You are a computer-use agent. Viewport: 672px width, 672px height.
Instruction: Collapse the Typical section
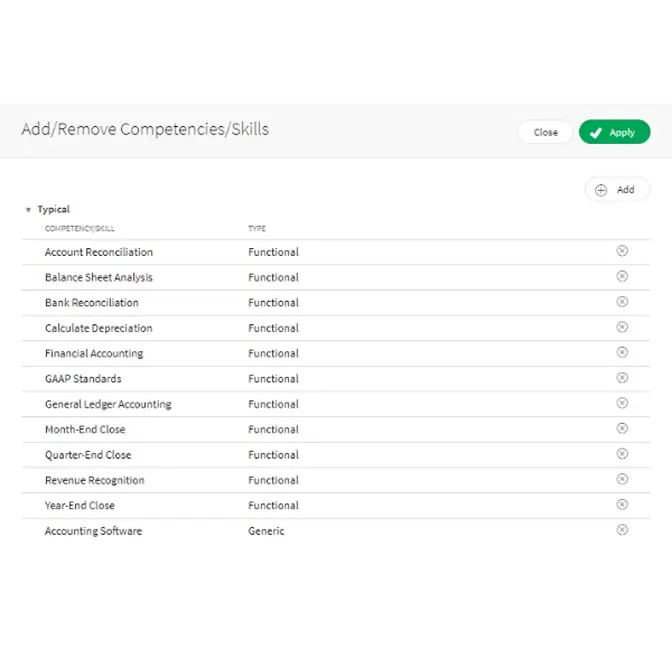pos(28,210)
